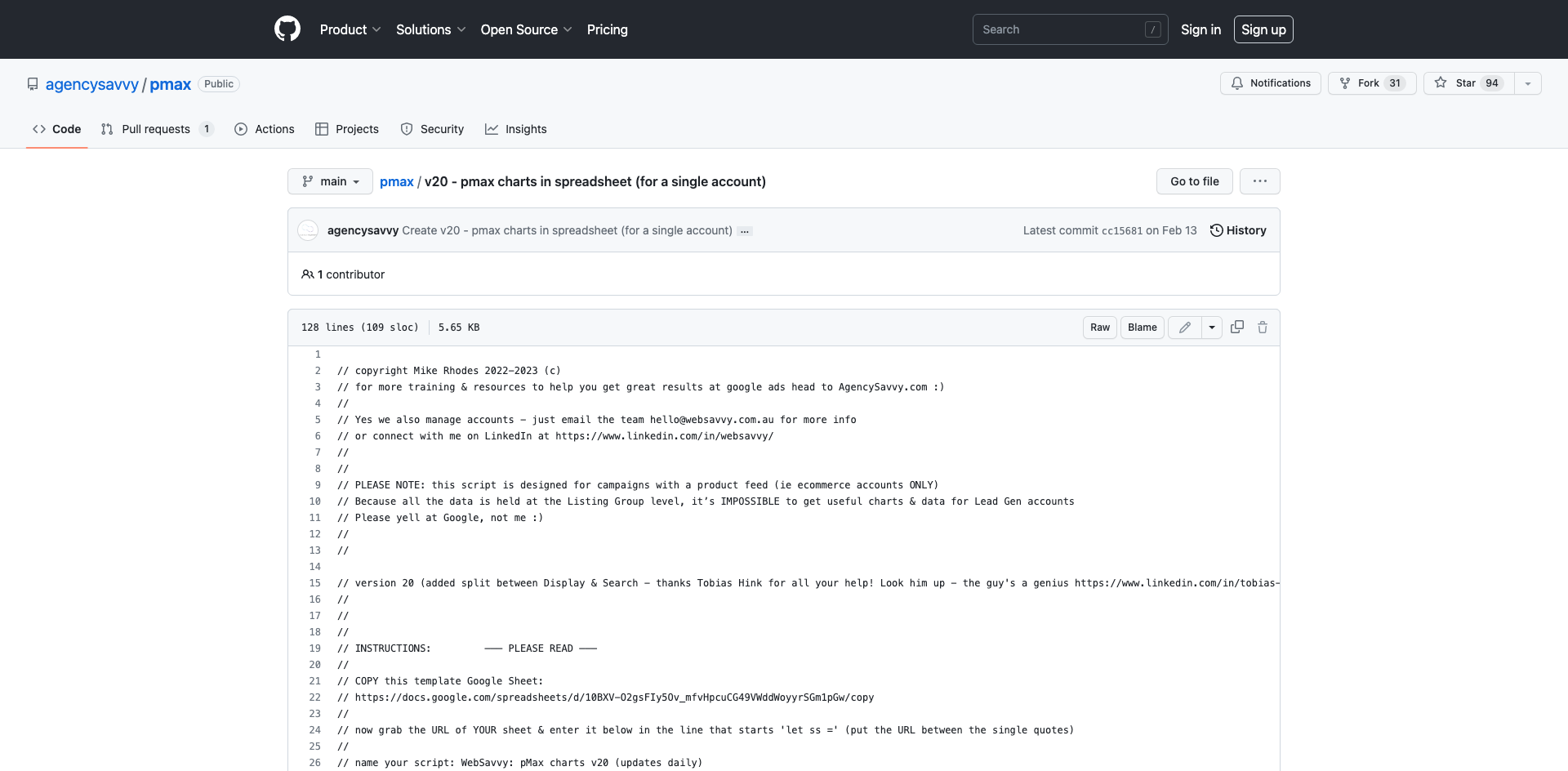This screenshot has width=1568, height=771.
Task: Open the Insights tab
Action: pyautogui.click(x=516, y=129)
